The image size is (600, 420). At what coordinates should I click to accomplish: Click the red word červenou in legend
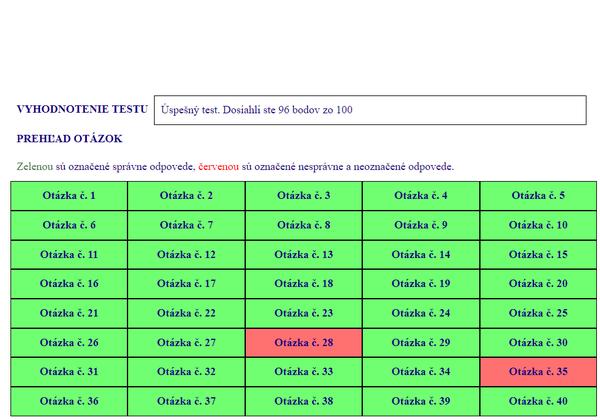tap(219, 166)
